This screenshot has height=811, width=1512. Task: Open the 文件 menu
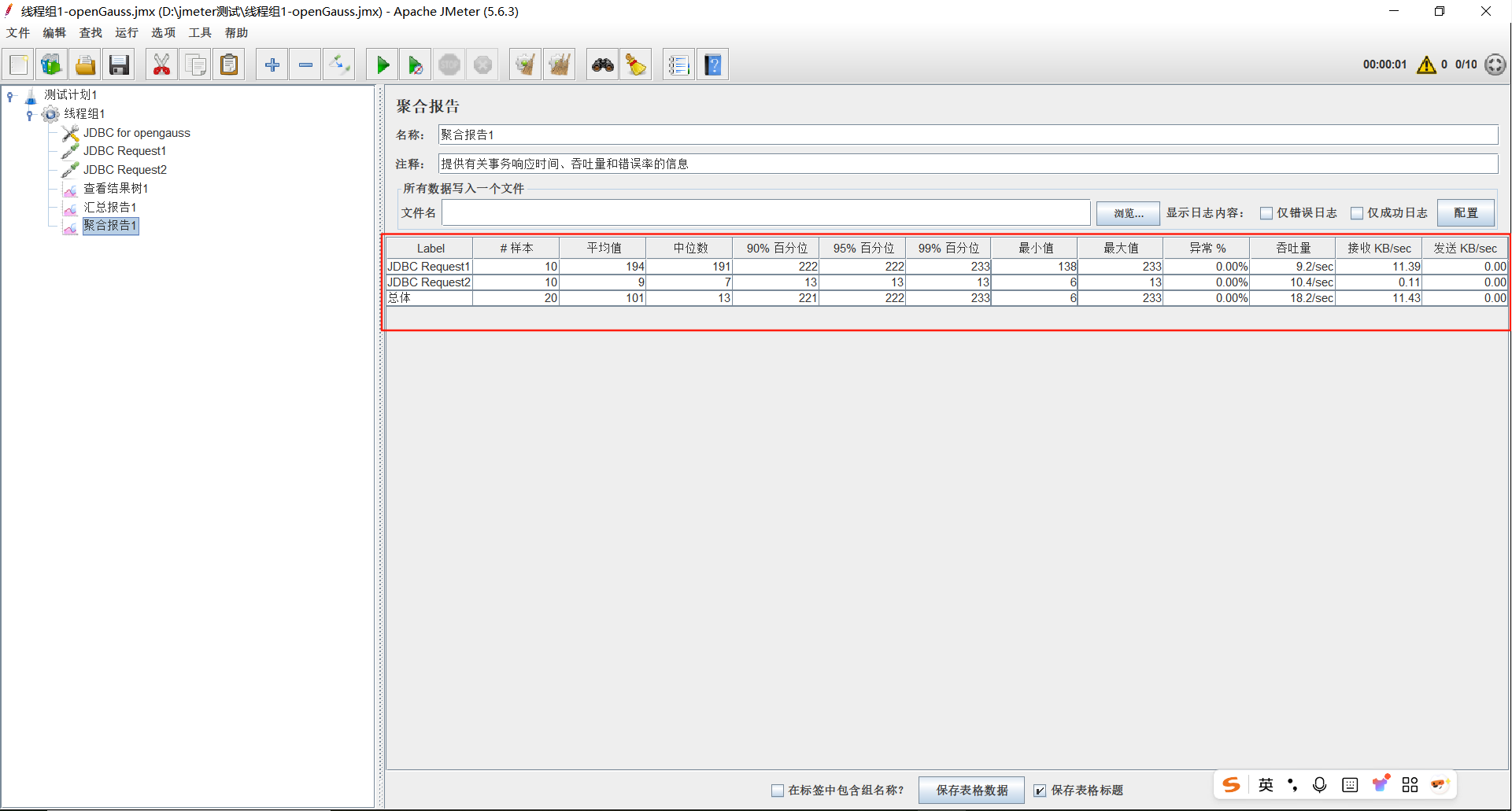(x=18, y=32)
